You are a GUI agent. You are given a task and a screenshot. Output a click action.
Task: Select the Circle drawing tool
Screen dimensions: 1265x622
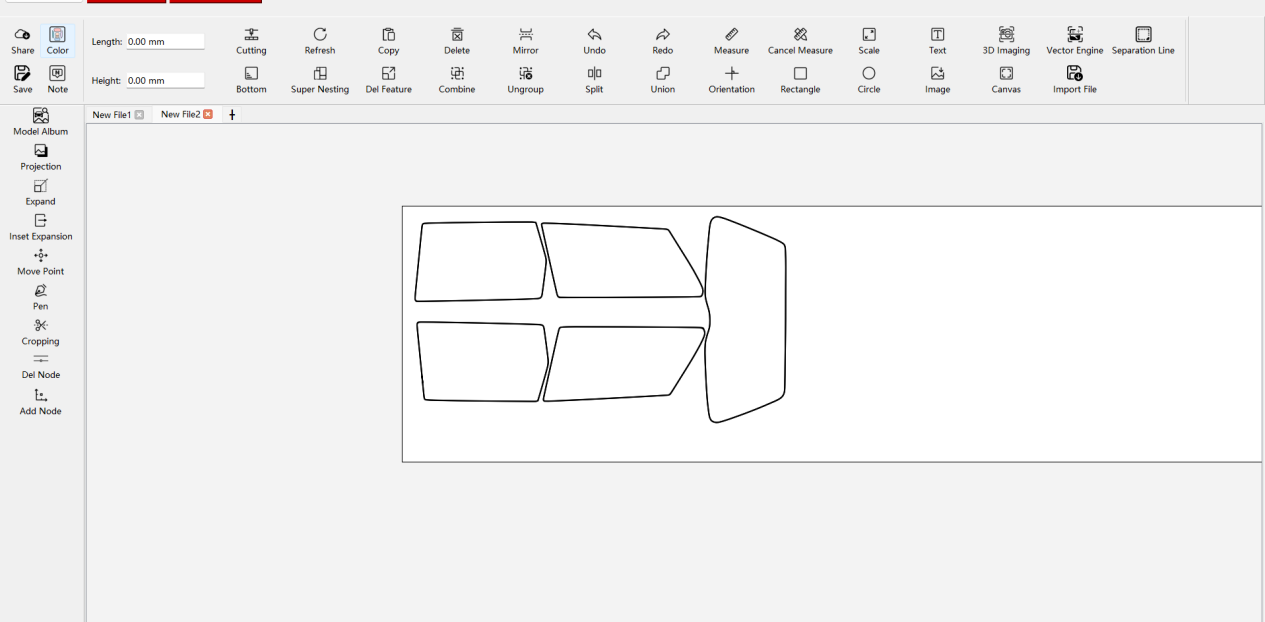click(868, 81)
